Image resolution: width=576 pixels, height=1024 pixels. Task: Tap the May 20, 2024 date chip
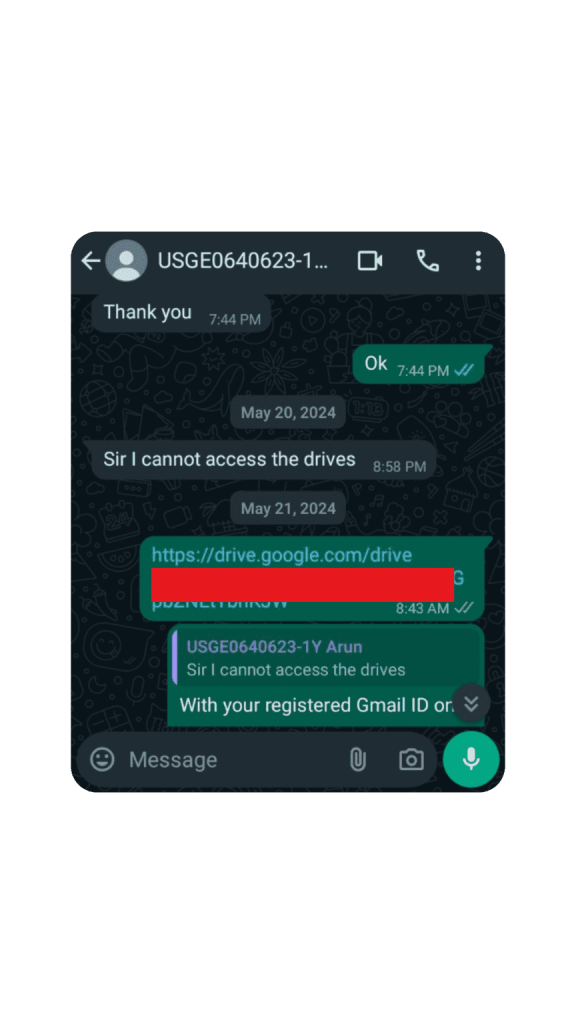point(288,413)
